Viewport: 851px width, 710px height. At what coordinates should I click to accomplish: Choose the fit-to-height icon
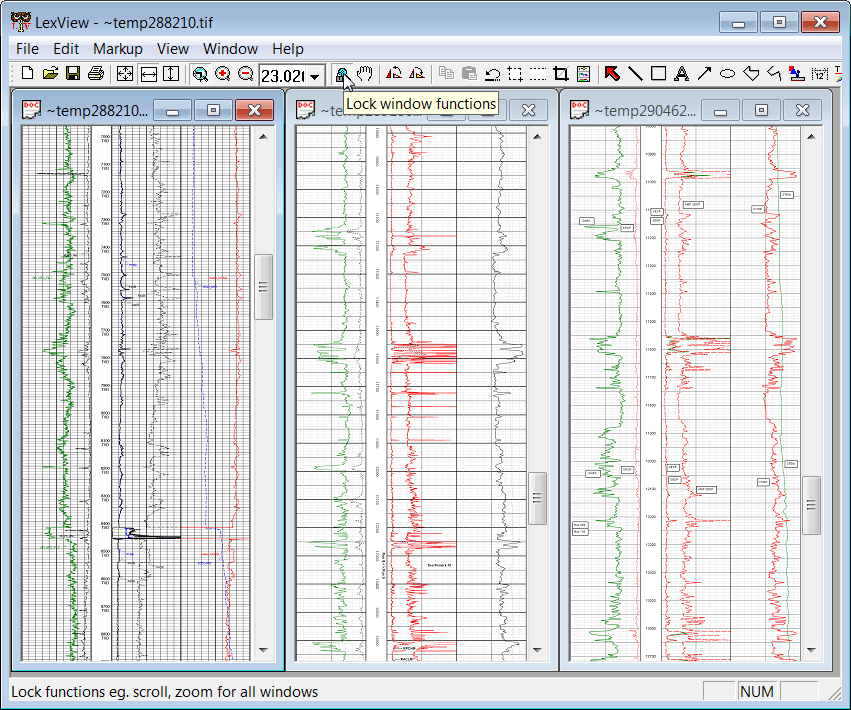pyautogui.click(x=171, y=74)
